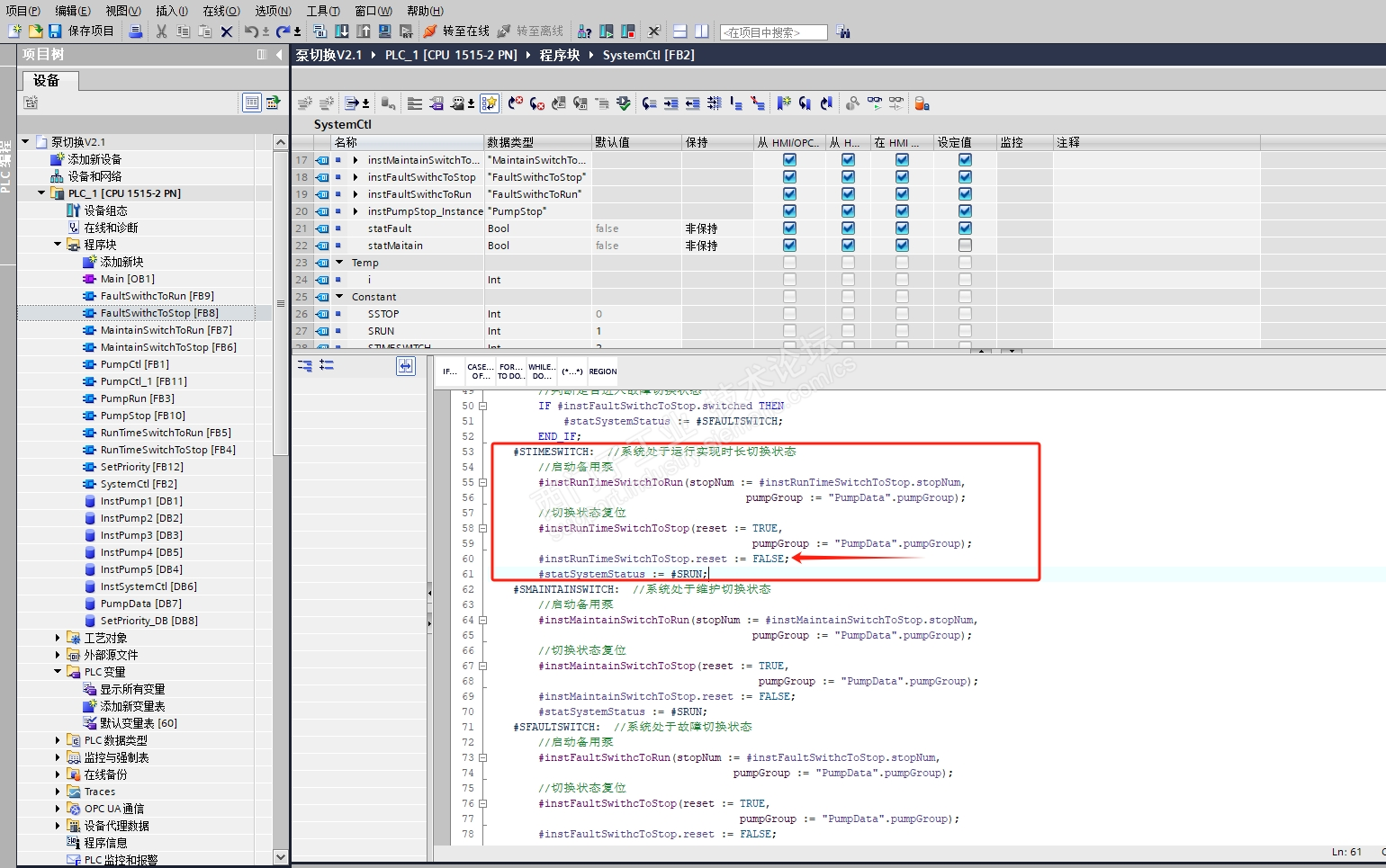Click the save project disk icon
Viewport: 1386px width, 868px height.
pyautogui.click(x=55, y=31)
